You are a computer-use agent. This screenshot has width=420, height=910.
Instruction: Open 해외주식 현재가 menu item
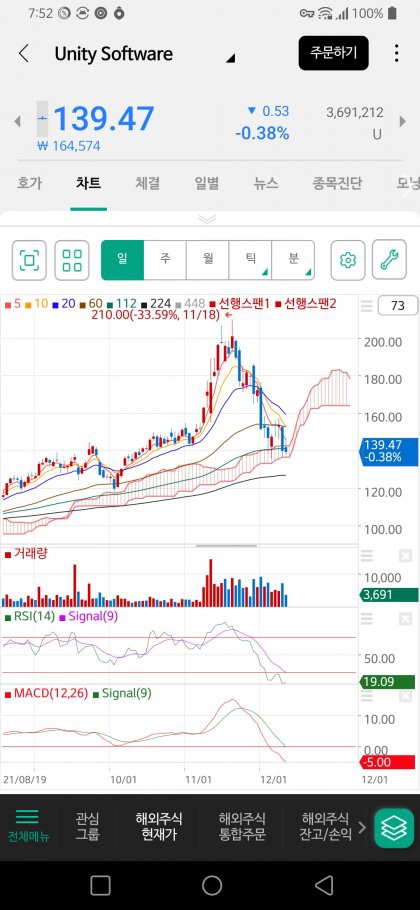pyautogui.click(x=158, y=826)
